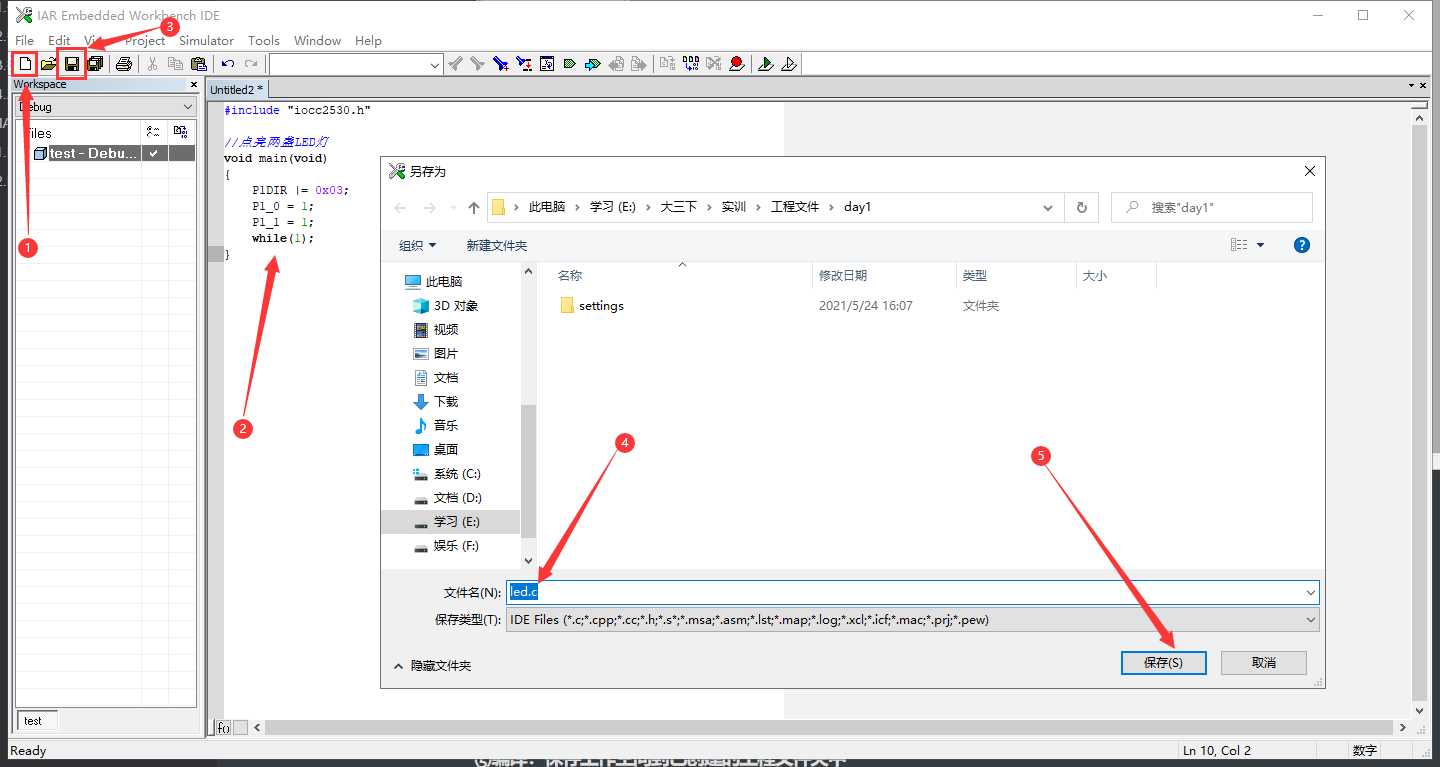Close the Workspace panel with x
Image resolution: width=1440 pixels, height=767 pixels.
(194, 85)
